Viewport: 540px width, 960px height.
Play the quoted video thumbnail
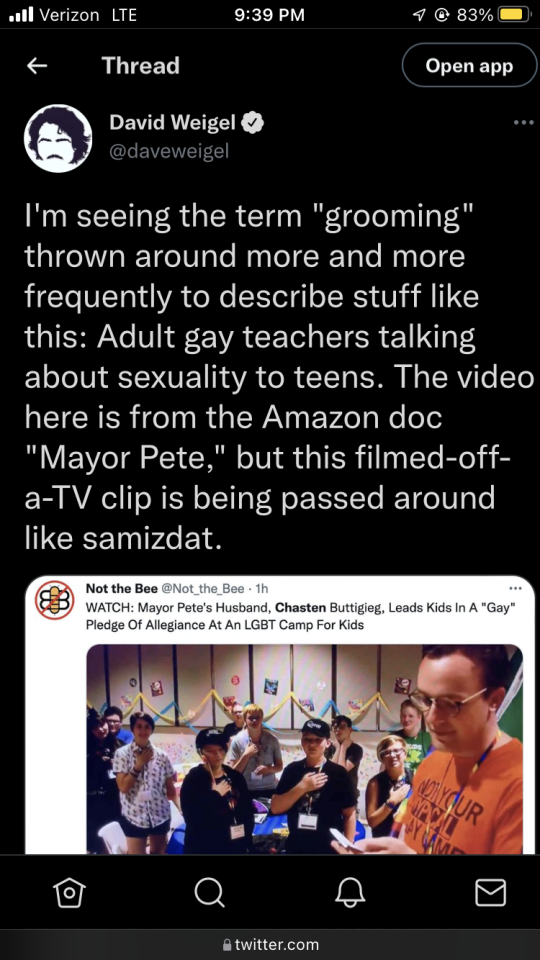(304, 748)
